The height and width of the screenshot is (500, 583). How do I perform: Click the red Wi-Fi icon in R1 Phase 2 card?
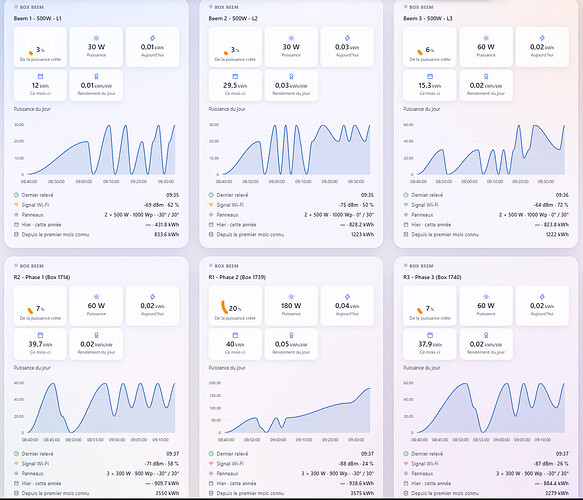(x=211, y=464)
